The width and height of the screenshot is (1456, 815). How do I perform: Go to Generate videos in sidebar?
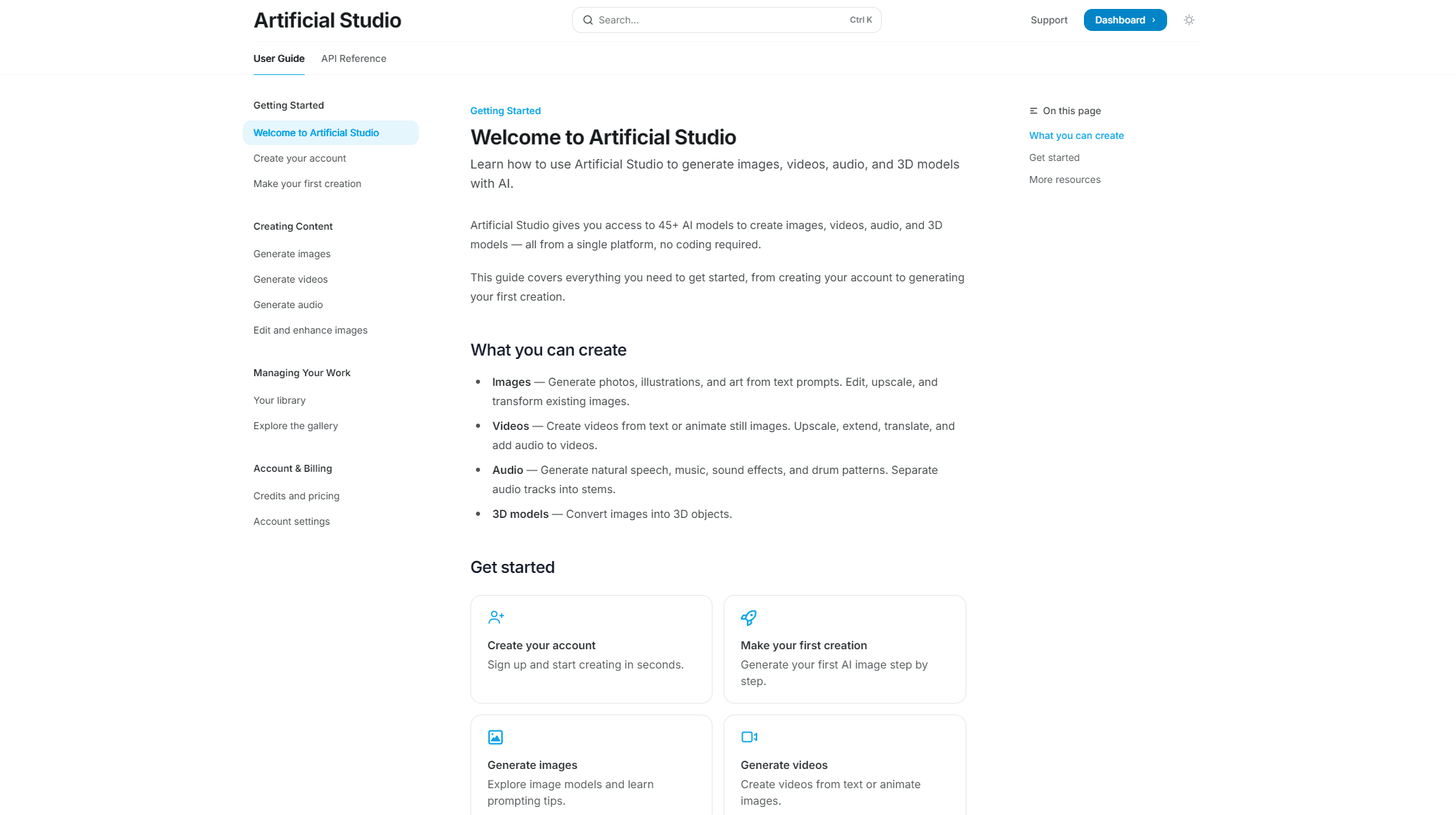290,279
